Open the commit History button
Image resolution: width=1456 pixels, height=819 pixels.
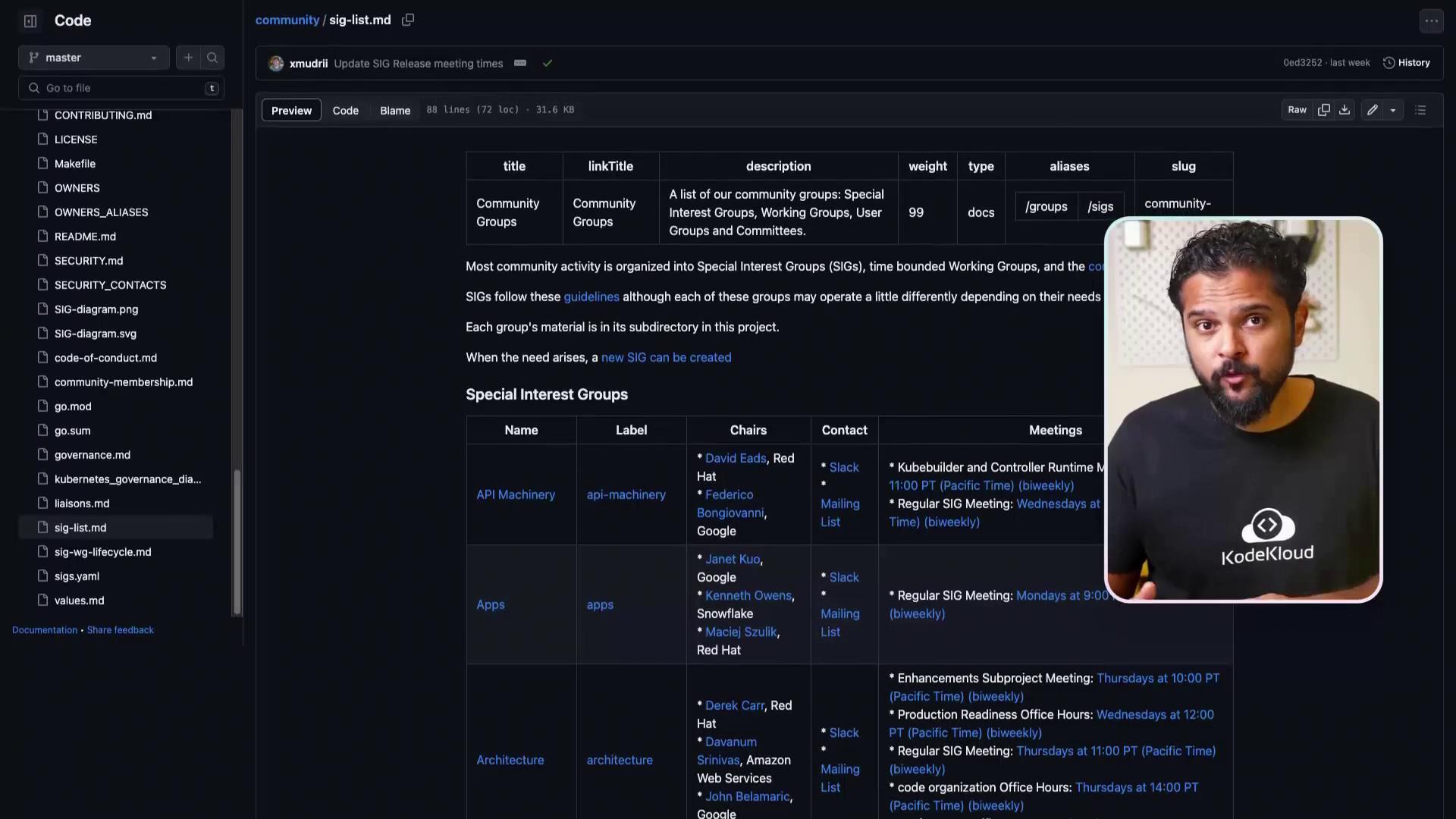1407,63
